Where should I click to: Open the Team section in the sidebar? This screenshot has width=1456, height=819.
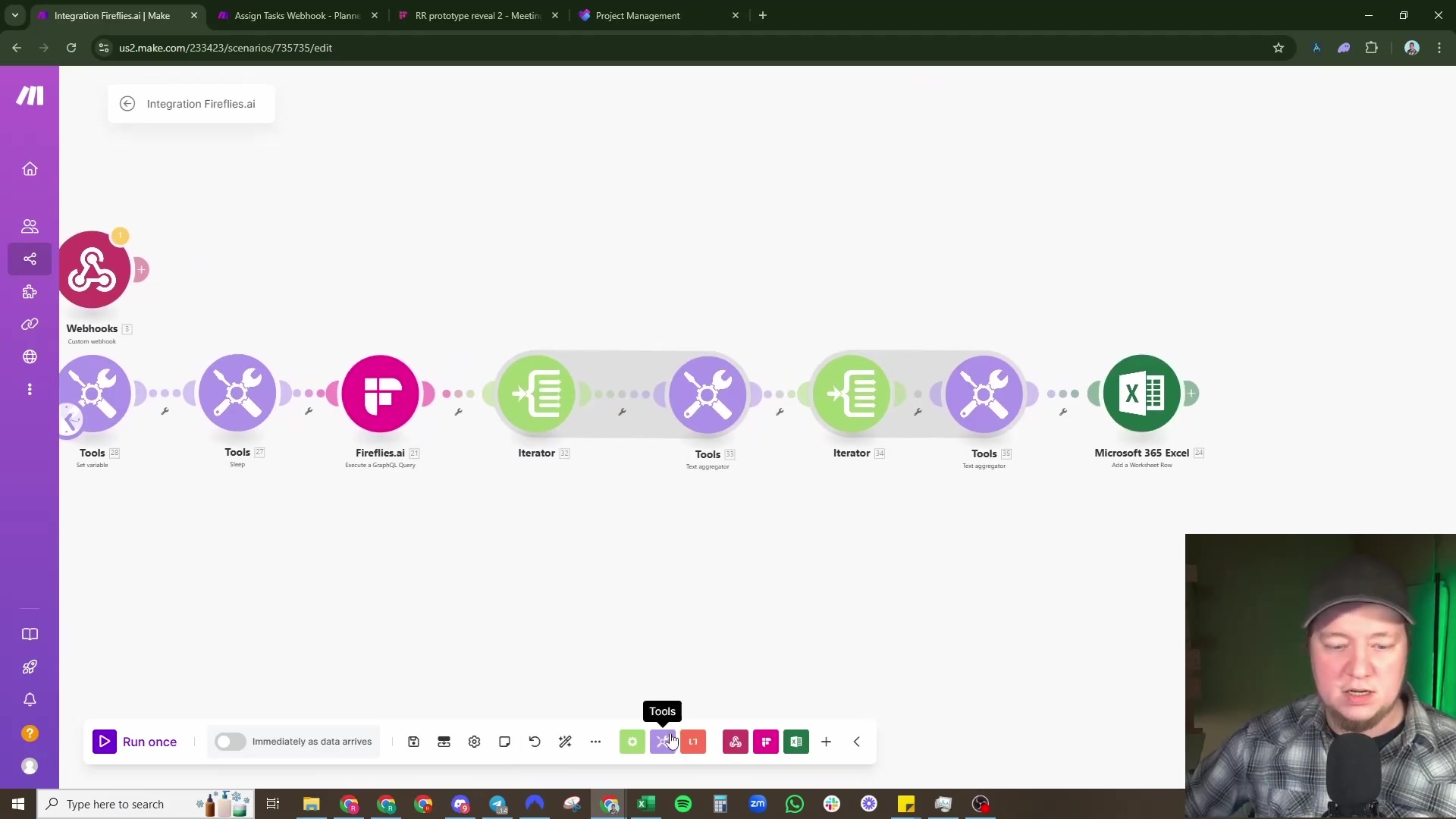click(30, 226)
